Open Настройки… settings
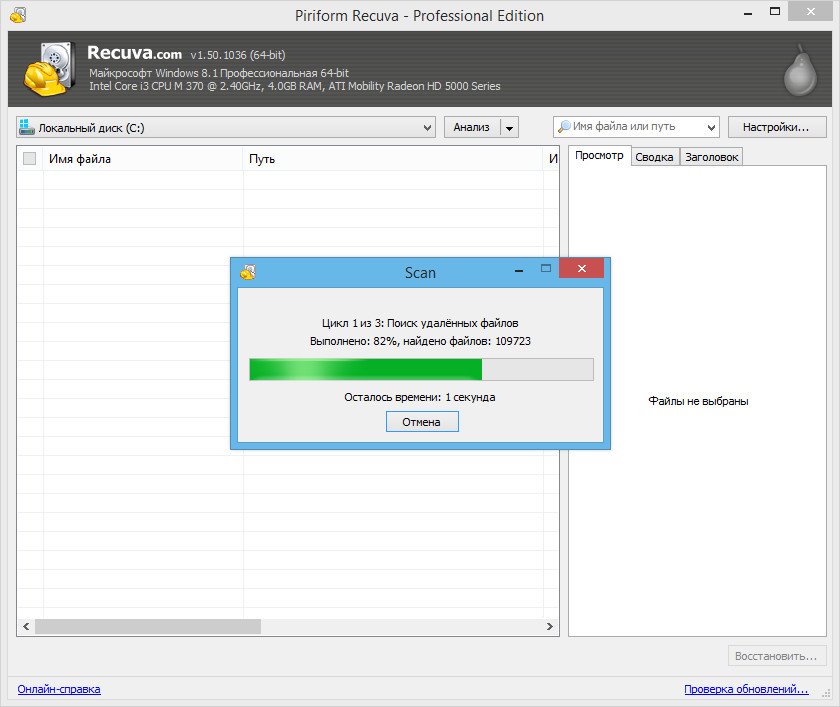 [x=777, y=127]
